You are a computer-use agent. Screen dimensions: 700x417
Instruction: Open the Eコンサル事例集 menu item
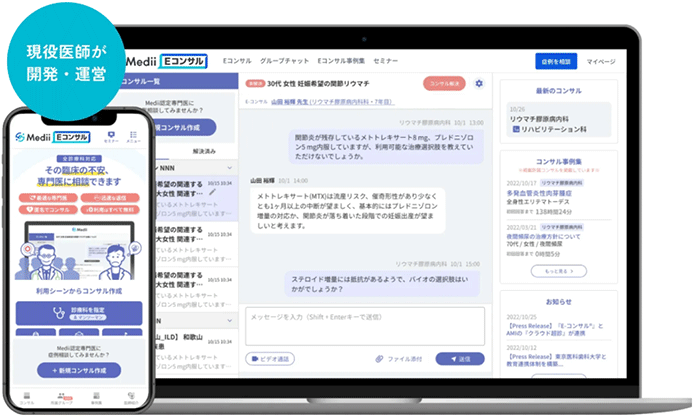click(340, 62)
